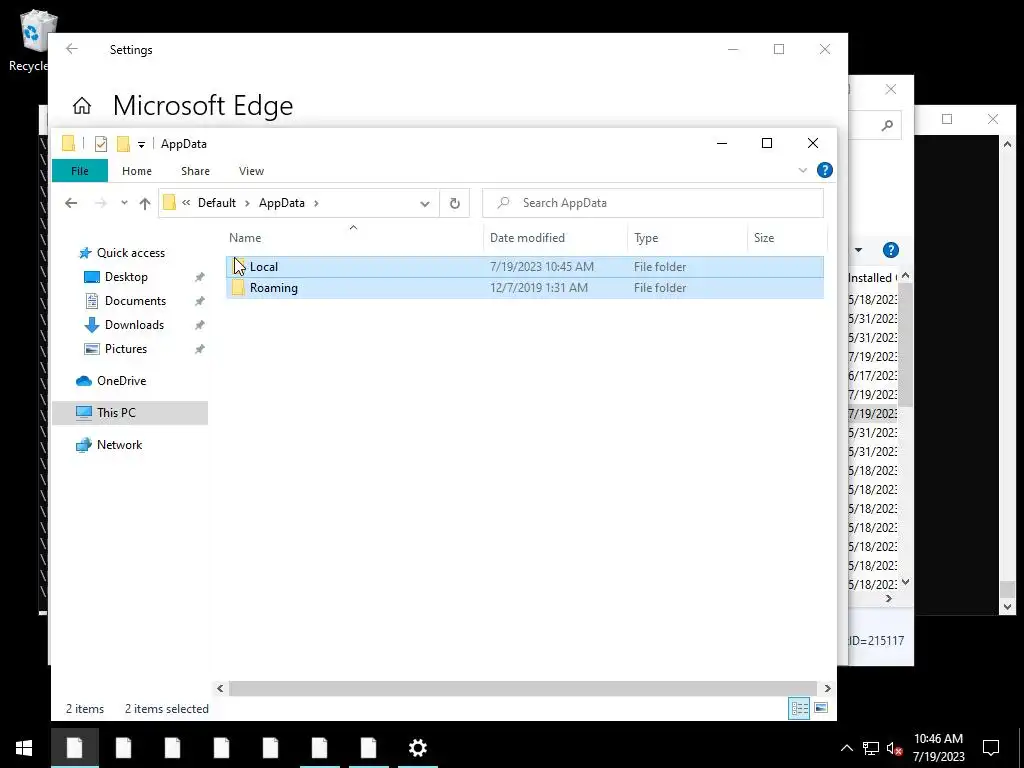The image size is (1024, 768).
Task: Expand the ribbon with the chevron
Action: tap(803, 170)
